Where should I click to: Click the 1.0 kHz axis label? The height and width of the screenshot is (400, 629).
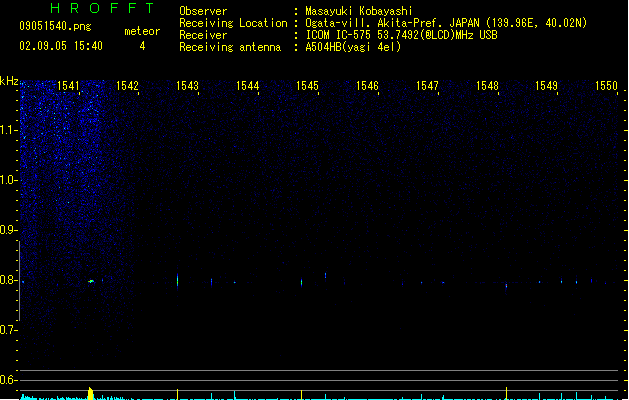(8, 180)
